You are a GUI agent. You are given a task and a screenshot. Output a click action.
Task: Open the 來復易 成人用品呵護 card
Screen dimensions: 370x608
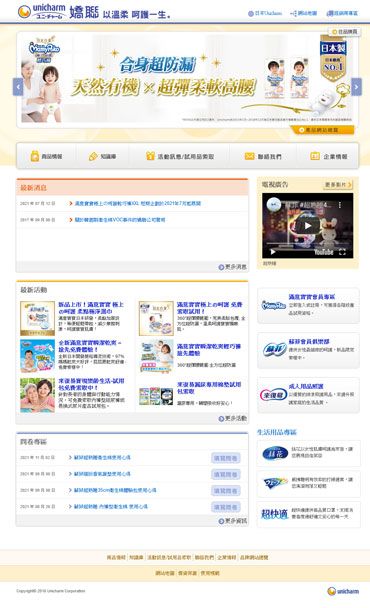(x=308, y=395)
